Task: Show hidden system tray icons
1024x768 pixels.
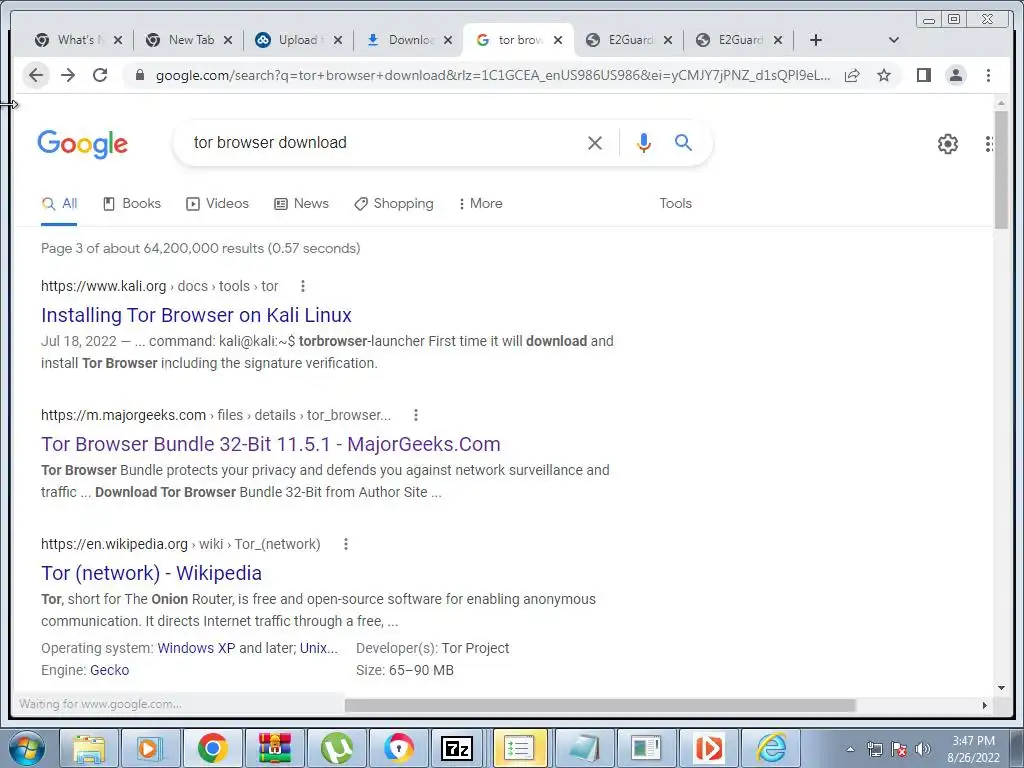Action: pos(850,749)
